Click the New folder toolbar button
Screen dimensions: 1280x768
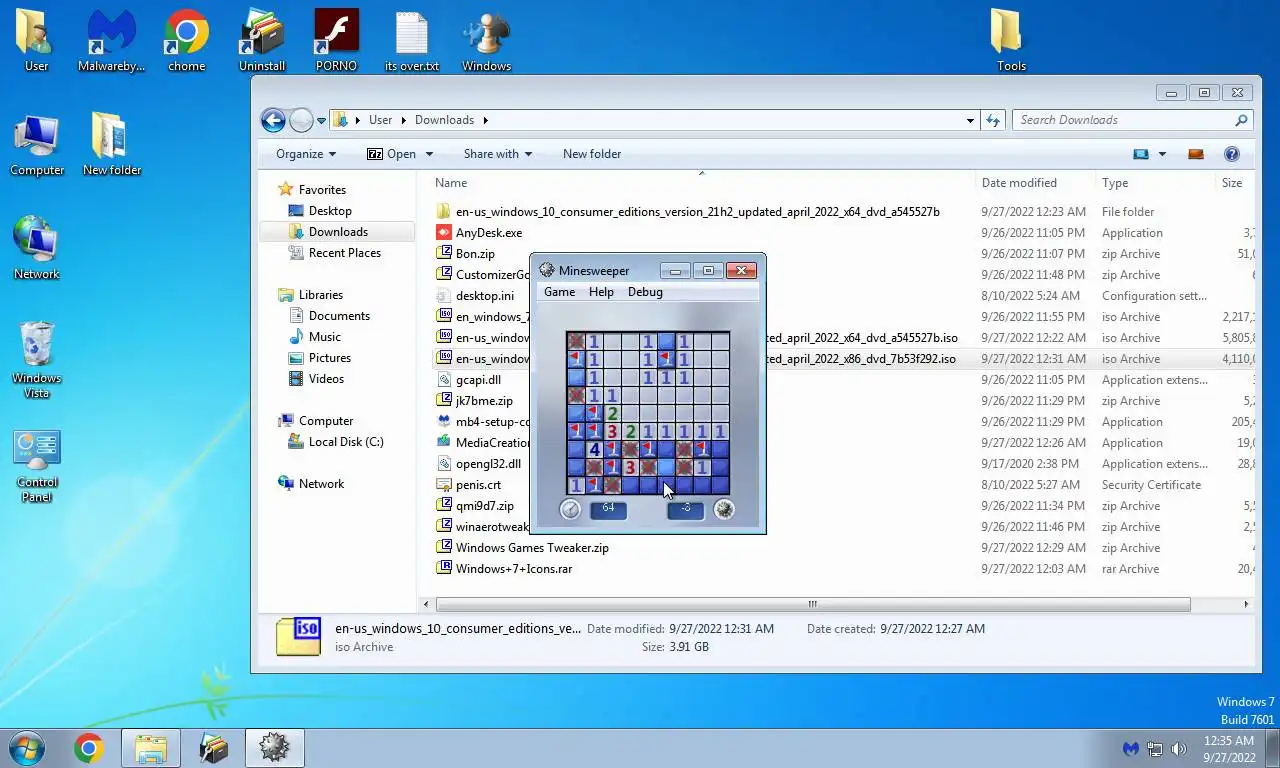(592, 154)
